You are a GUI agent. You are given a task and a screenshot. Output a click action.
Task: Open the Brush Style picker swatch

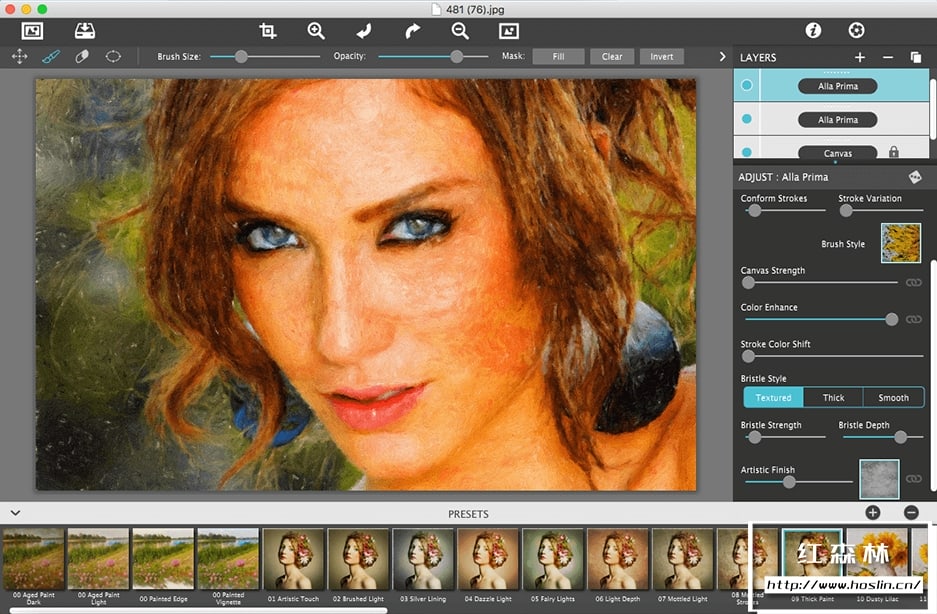pos(900,243)
